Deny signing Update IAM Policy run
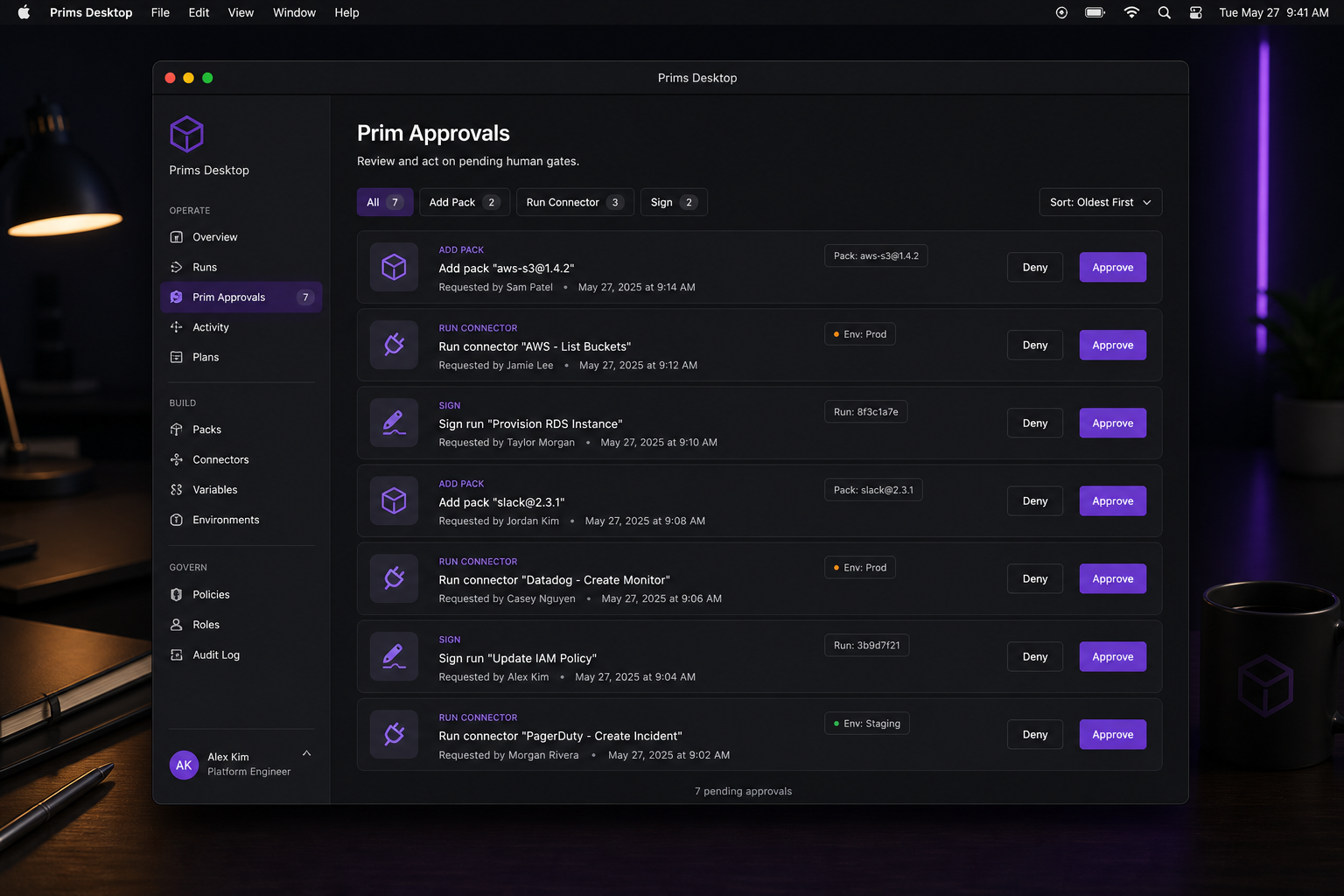This screenshot has height=896, width=1344. (1035, 656)
